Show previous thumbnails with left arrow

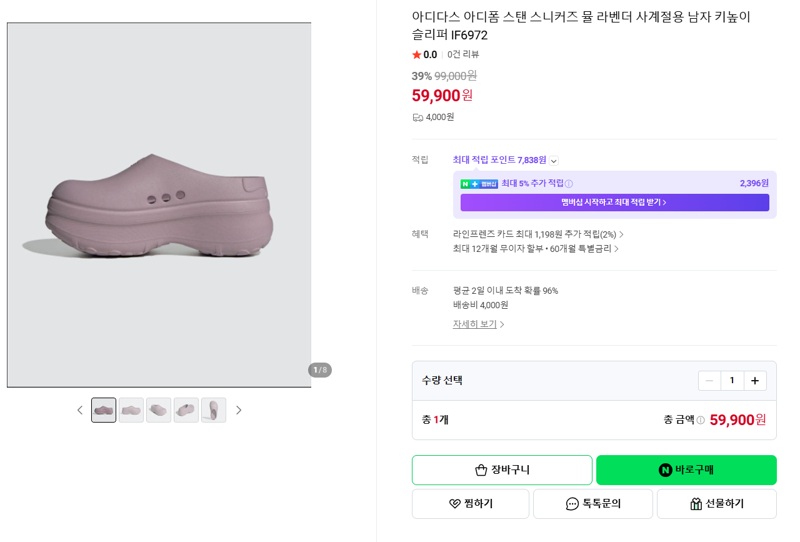tap(80, 410)
